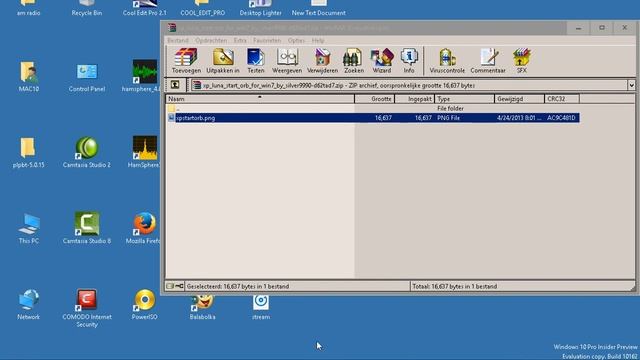This screenshot has height=360, width=640.
Task: Select the Mozilla Firefox desktop icon
Action: (x=144, y=229)
